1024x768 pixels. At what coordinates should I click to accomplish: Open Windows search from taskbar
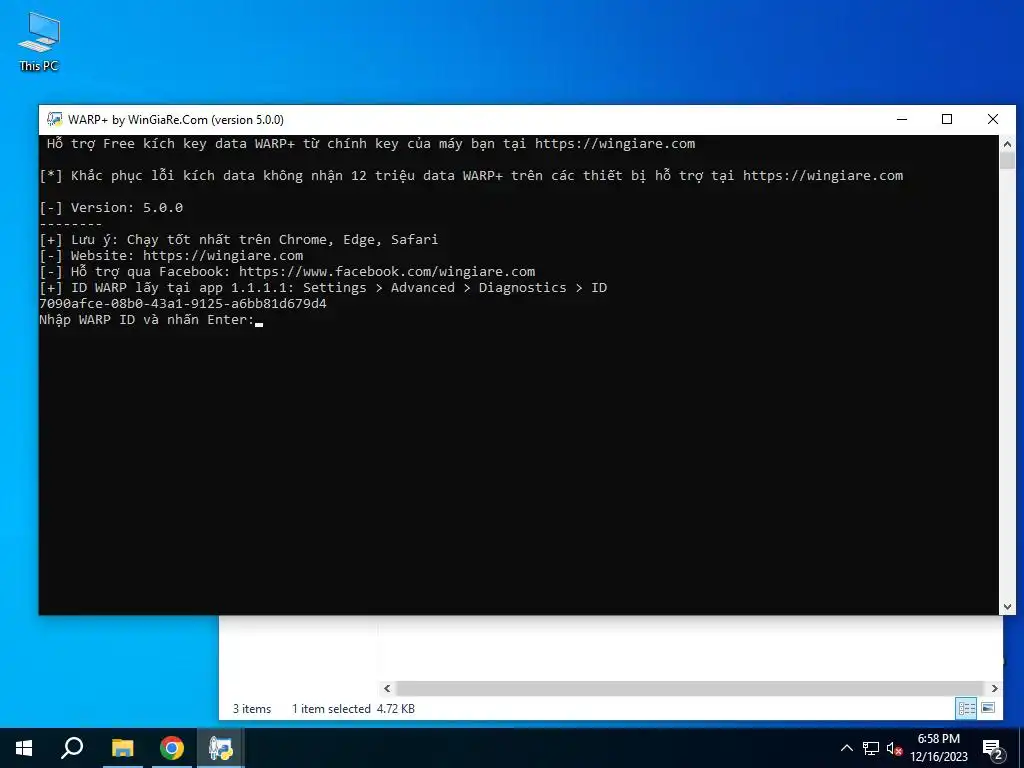pyautogui.click(x=72, y=748)
